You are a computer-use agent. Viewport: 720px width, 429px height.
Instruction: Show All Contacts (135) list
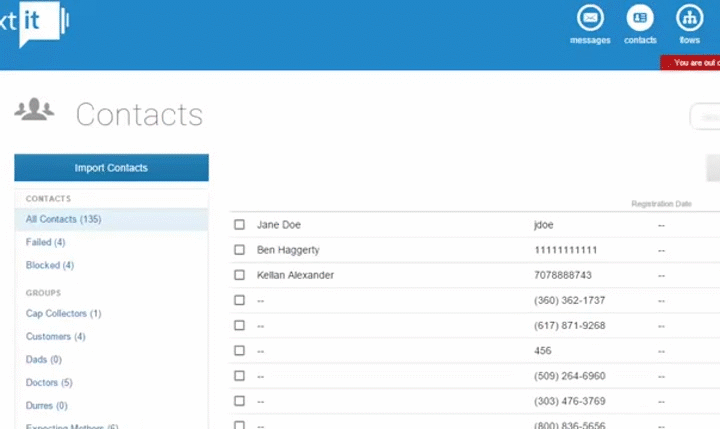63,219
